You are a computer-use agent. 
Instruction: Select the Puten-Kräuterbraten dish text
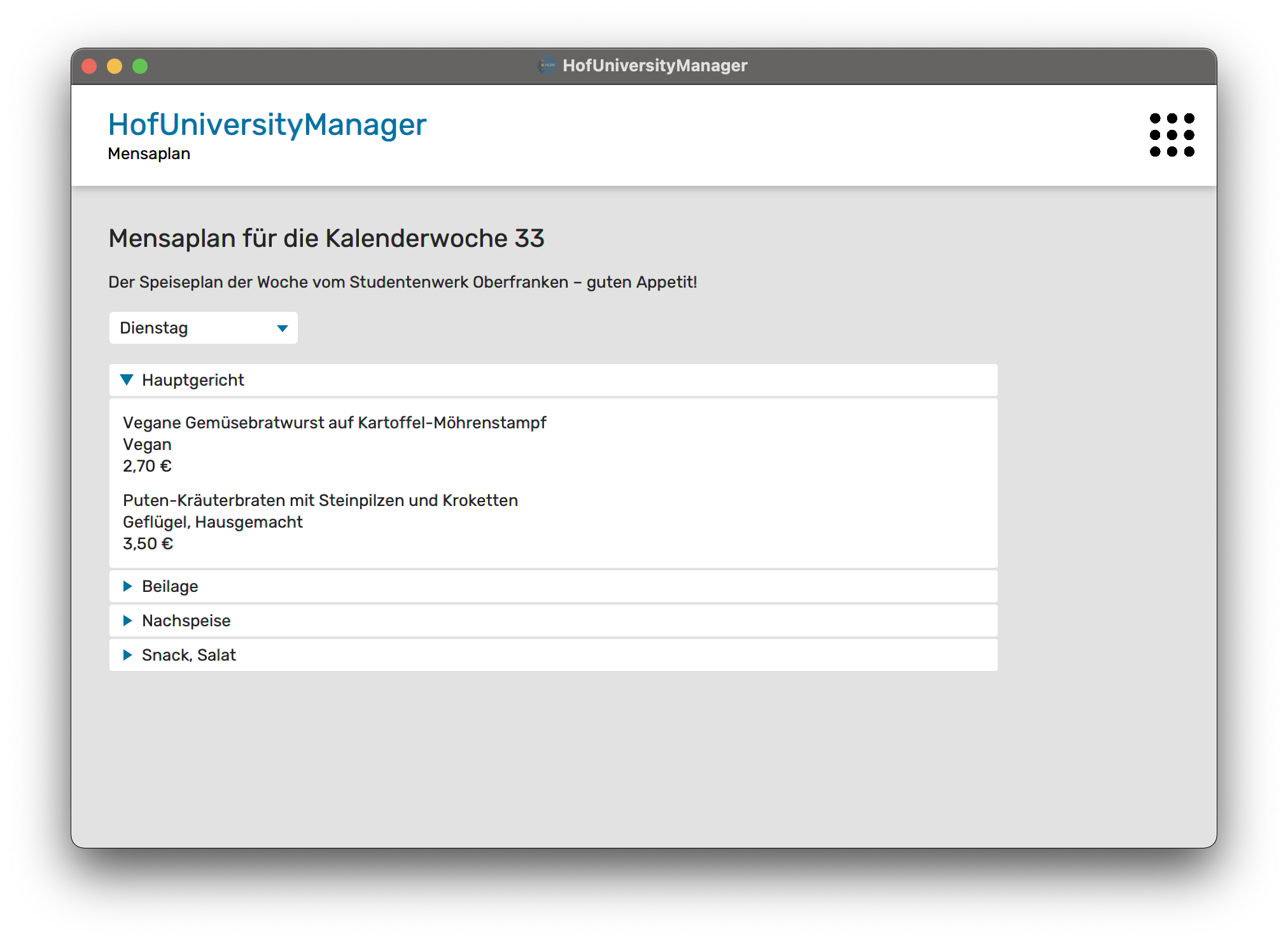[x=320, y=500]
